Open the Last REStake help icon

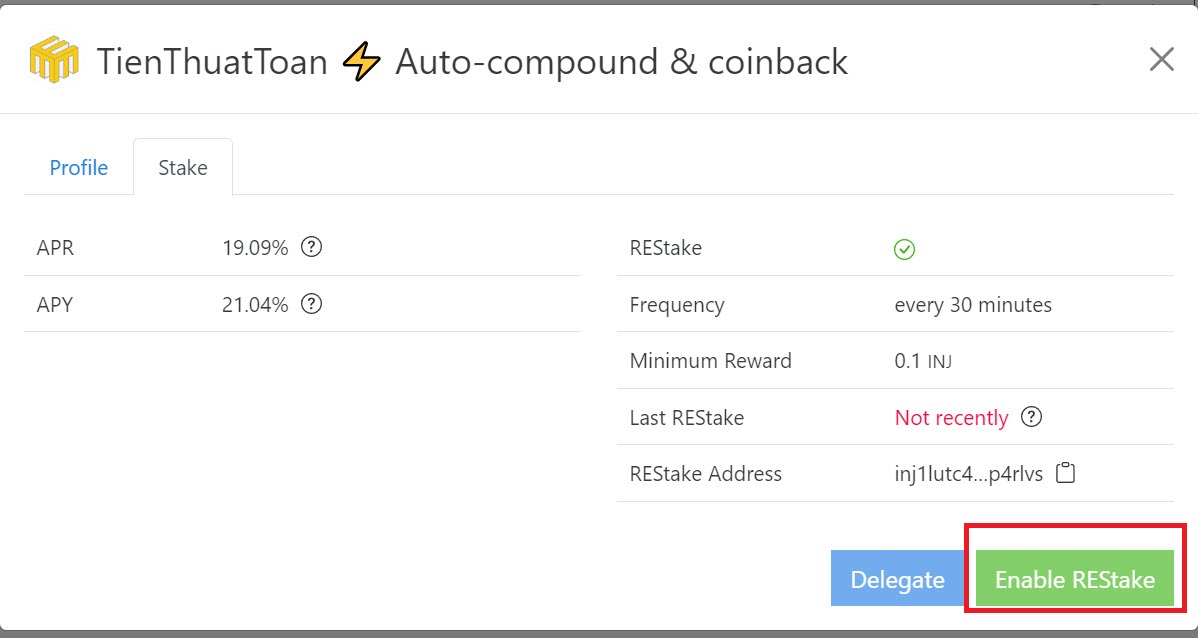click(x=1031, y=417)
